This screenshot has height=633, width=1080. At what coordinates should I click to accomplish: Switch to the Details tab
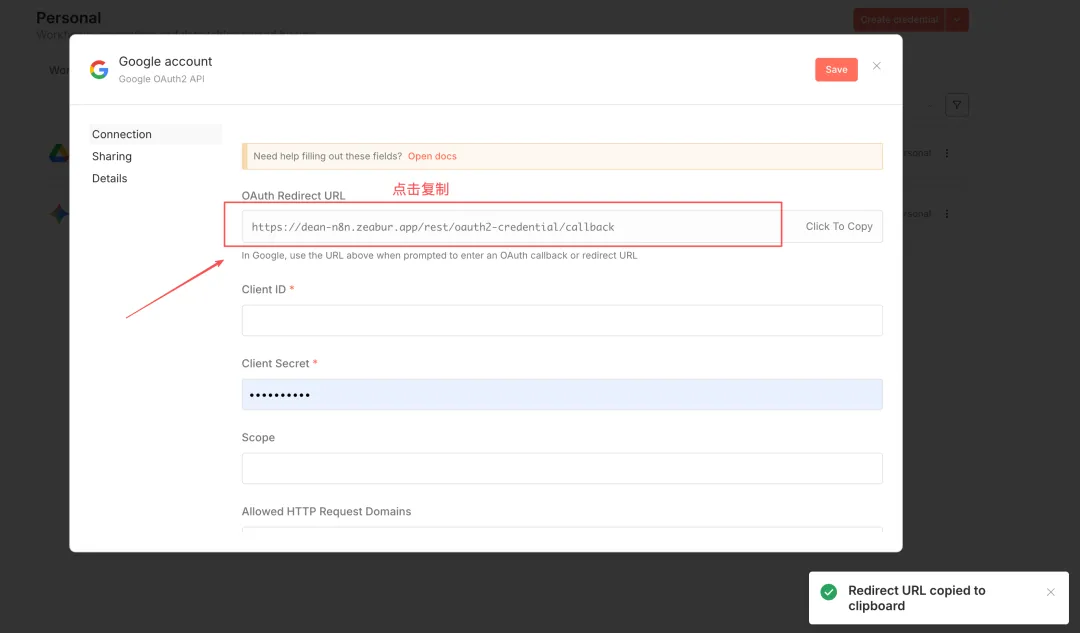coord(110,178)
